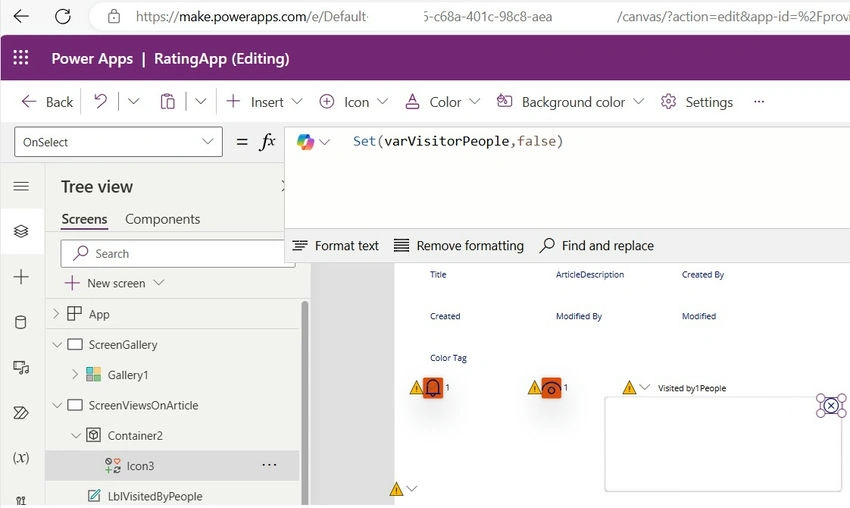Click the tree view Search field

177,253
